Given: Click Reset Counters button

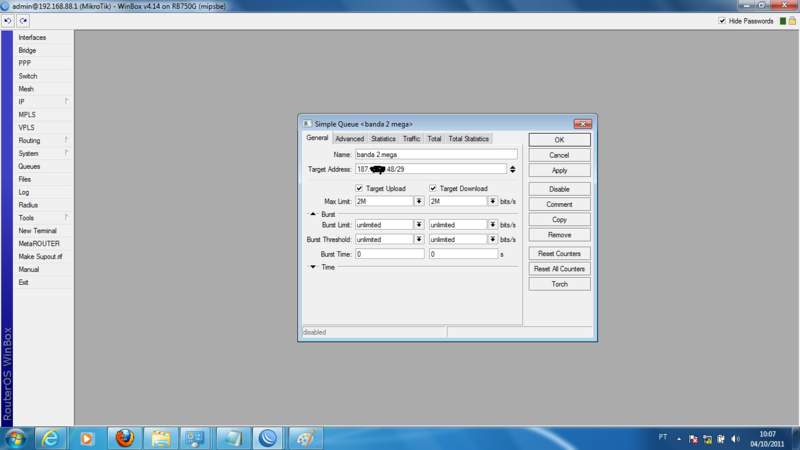Looking at the screenshot, I should point(559,254).
